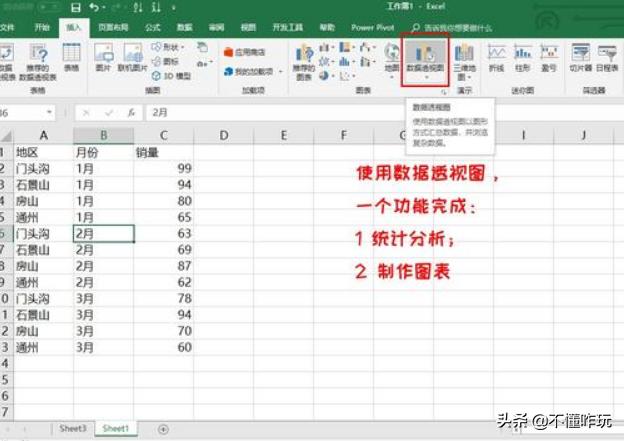
Task: Select the 销量 header cell
Action: pos(164,152)
